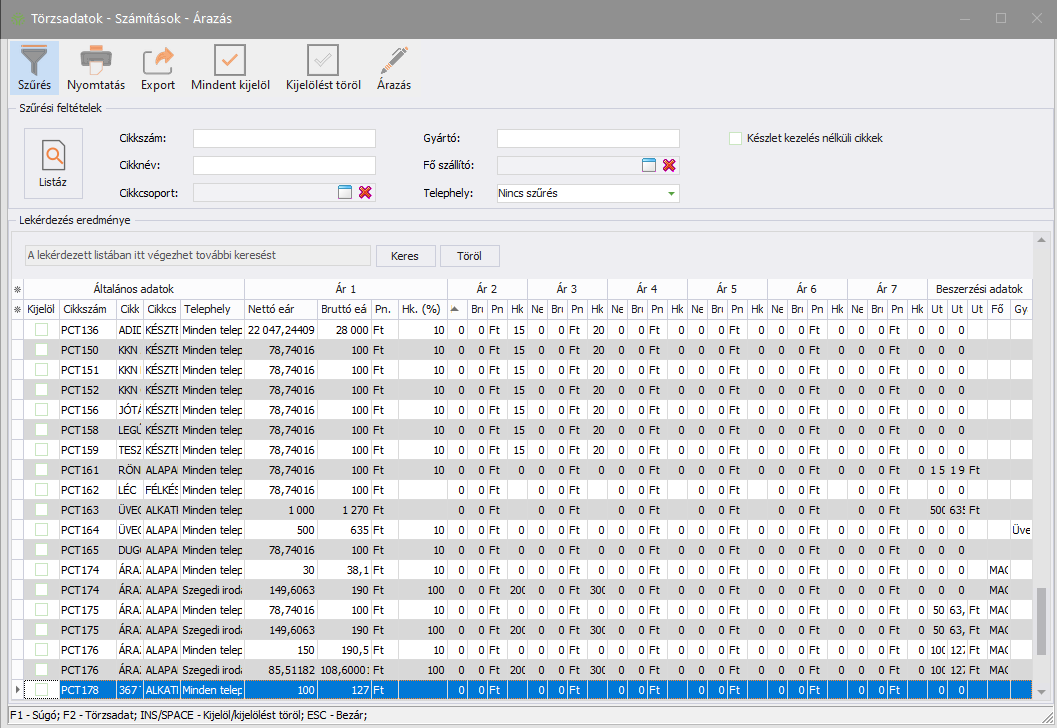Expand the Telephely dropdown list
Viewport: 1057px width, 728px height.
pos(670,193)
